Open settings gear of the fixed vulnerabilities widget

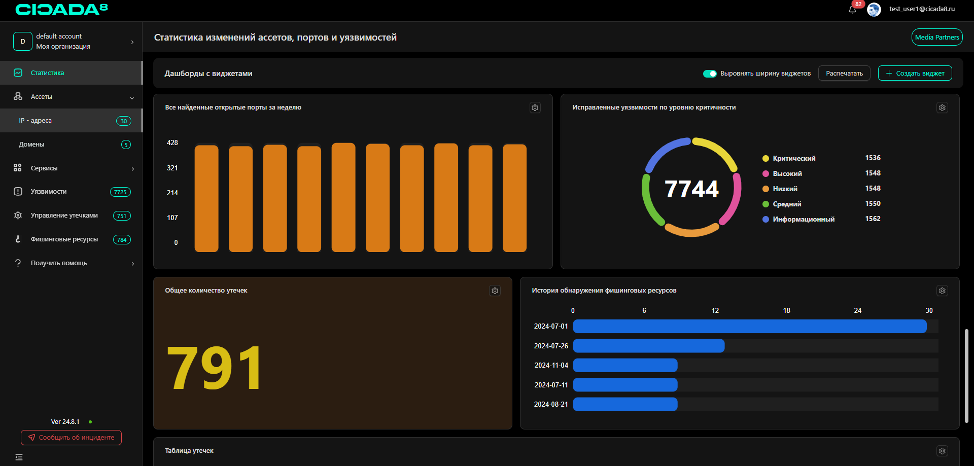[x=941, y=108]
